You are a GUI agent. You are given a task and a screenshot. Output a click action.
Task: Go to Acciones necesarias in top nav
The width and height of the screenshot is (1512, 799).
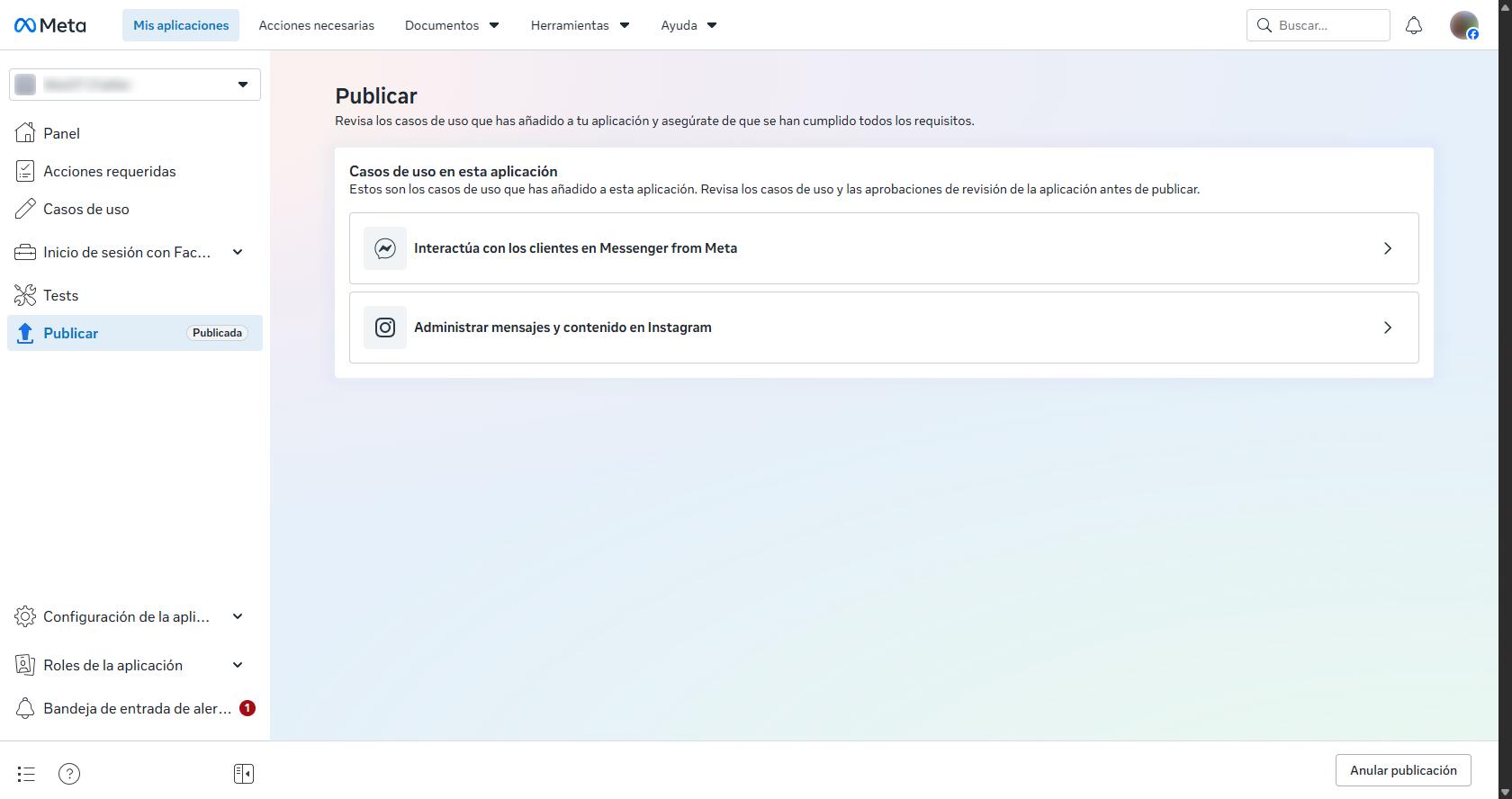click(x=317, y=25)
